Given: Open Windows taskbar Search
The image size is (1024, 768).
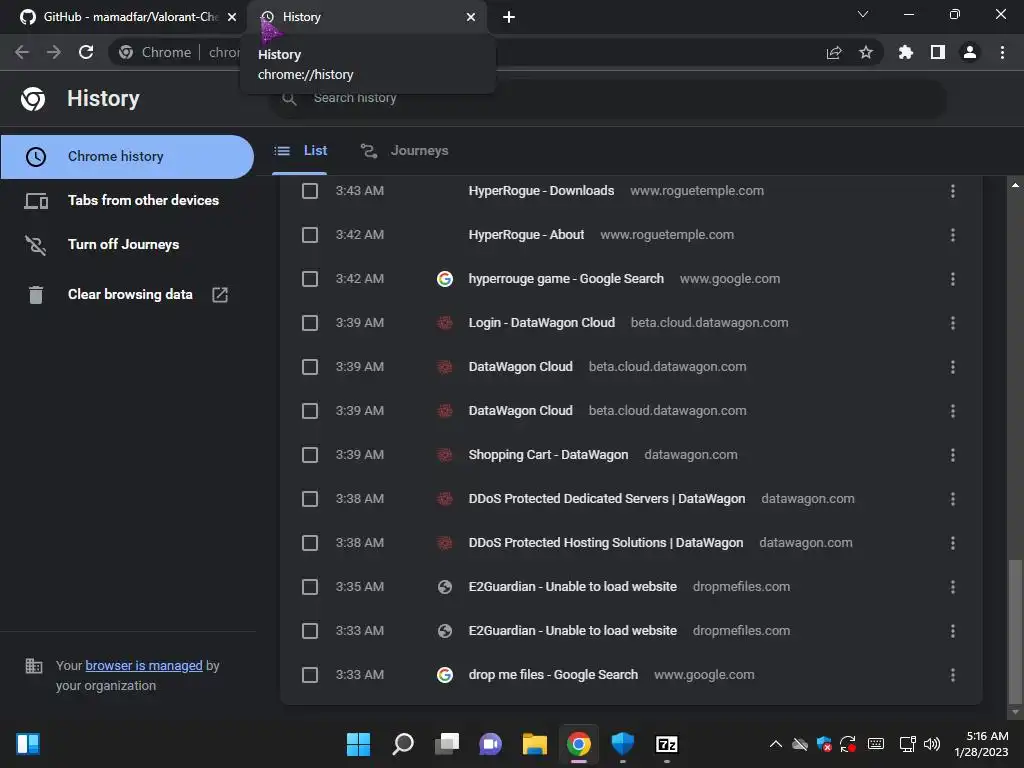Looking at the screenshot, I should point(402,744).
